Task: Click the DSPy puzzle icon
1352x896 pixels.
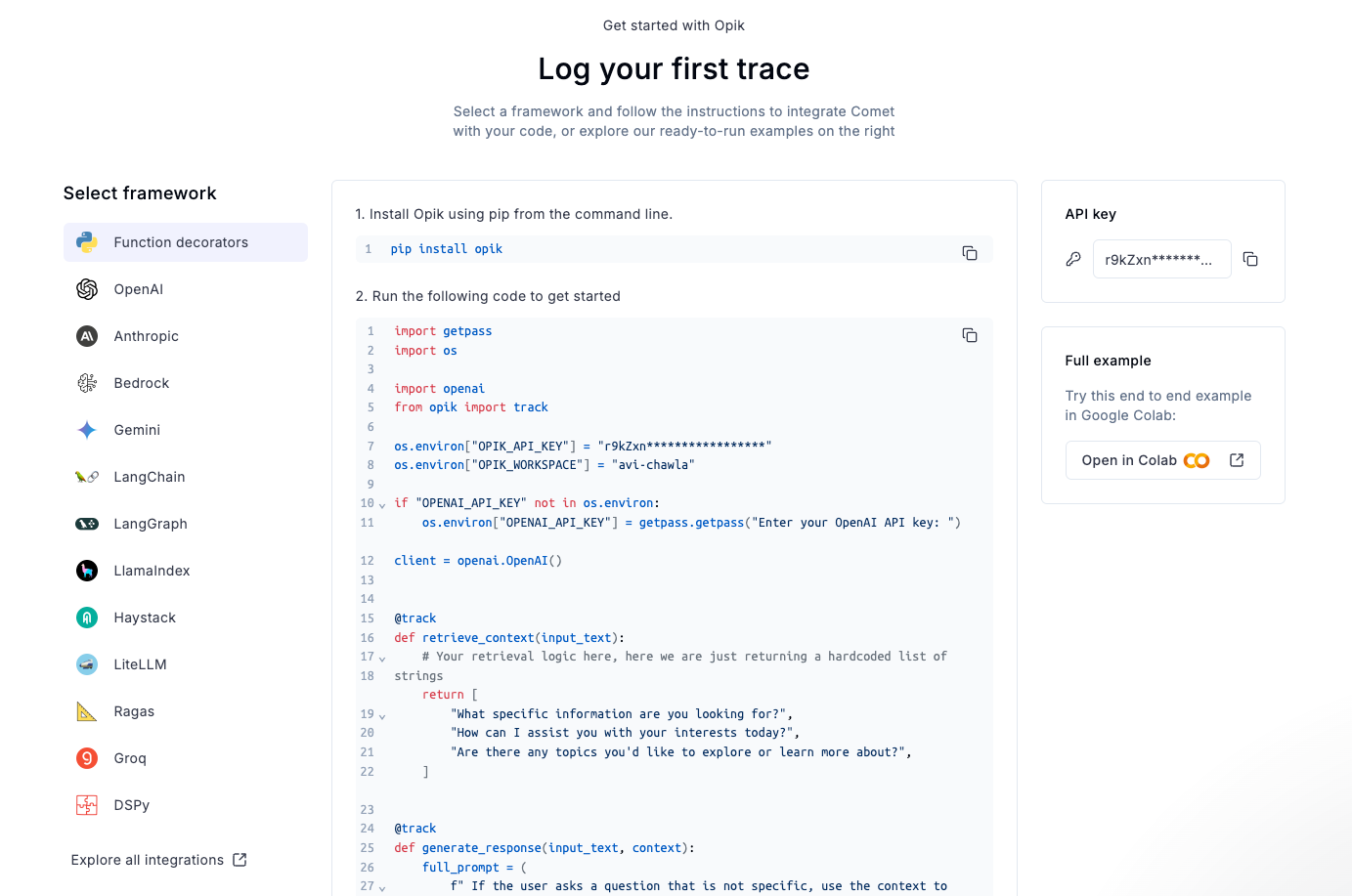Action: pyautogui.click(x=87, y=805)
